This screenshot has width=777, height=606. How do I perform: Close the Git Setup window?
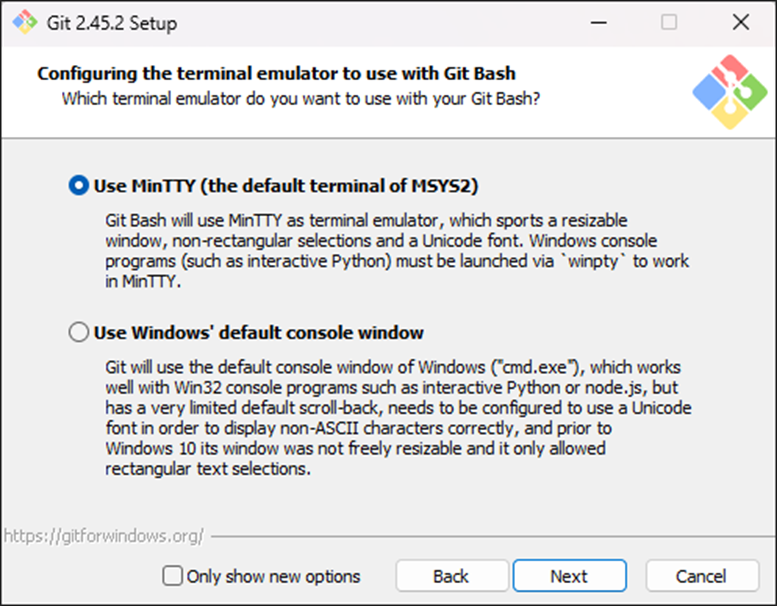coord(740,22)
